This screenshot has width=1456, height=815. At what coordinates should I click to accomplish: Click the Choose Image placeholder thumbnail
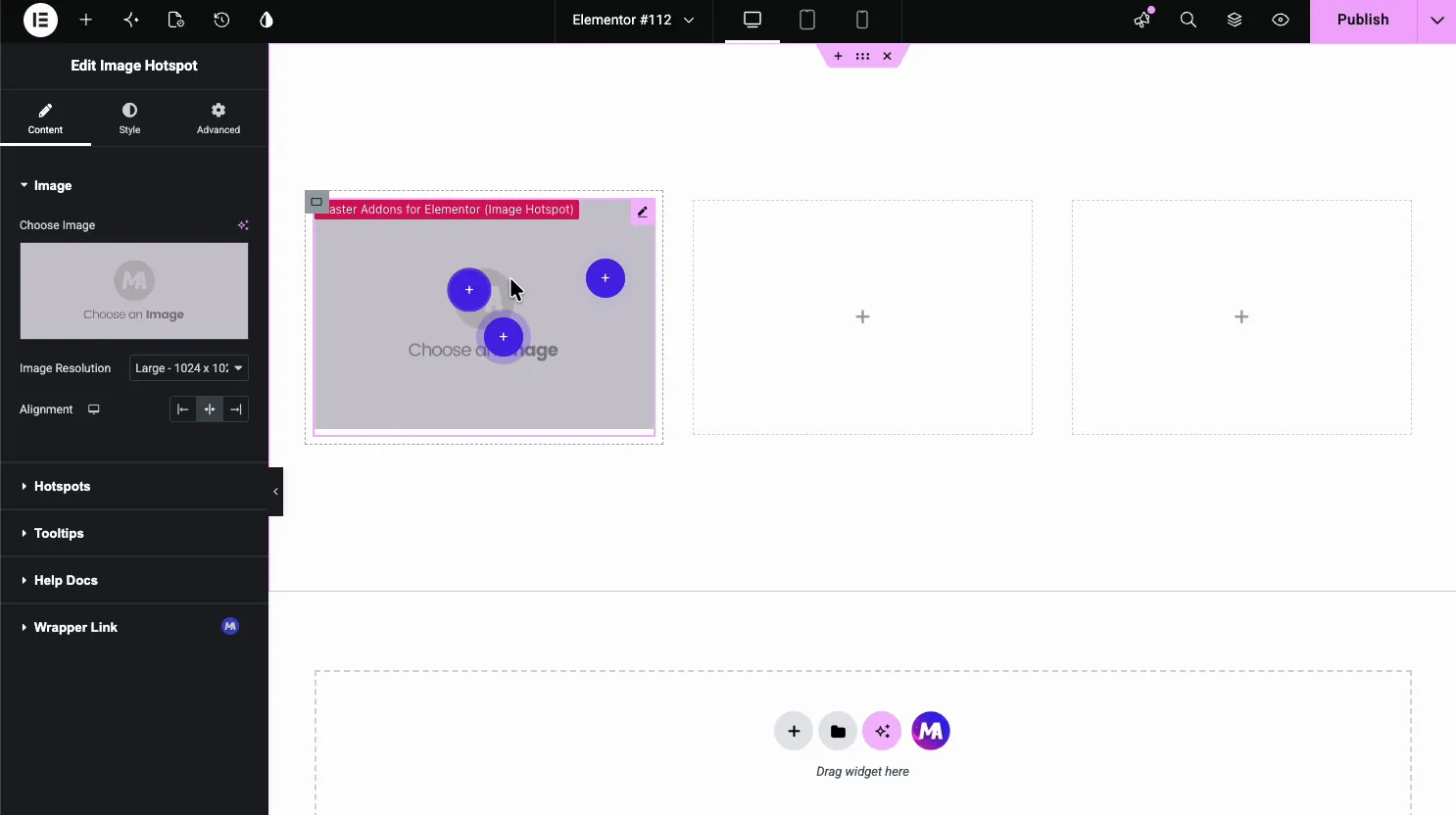(134, 291)
